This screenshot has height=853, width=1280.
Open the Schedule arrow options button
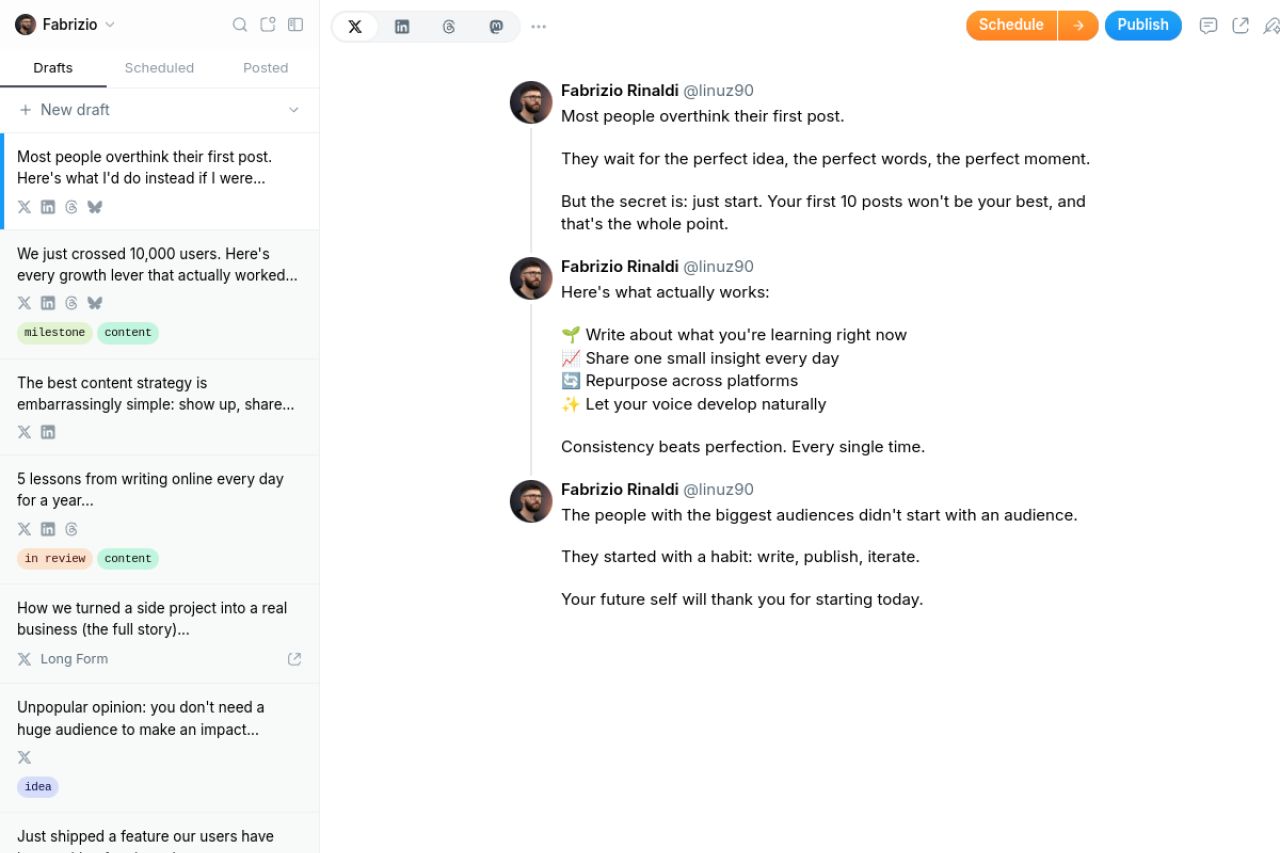point(1078,26)
